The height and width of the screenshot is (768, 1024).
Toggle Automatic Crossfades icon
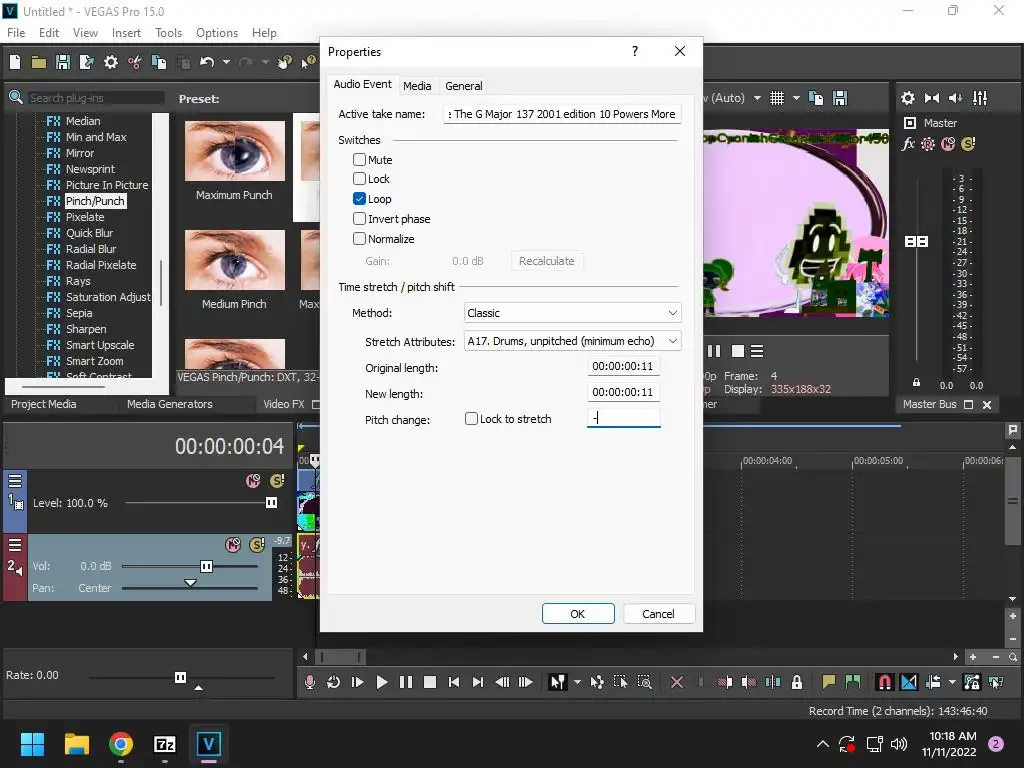click(908, 682)
